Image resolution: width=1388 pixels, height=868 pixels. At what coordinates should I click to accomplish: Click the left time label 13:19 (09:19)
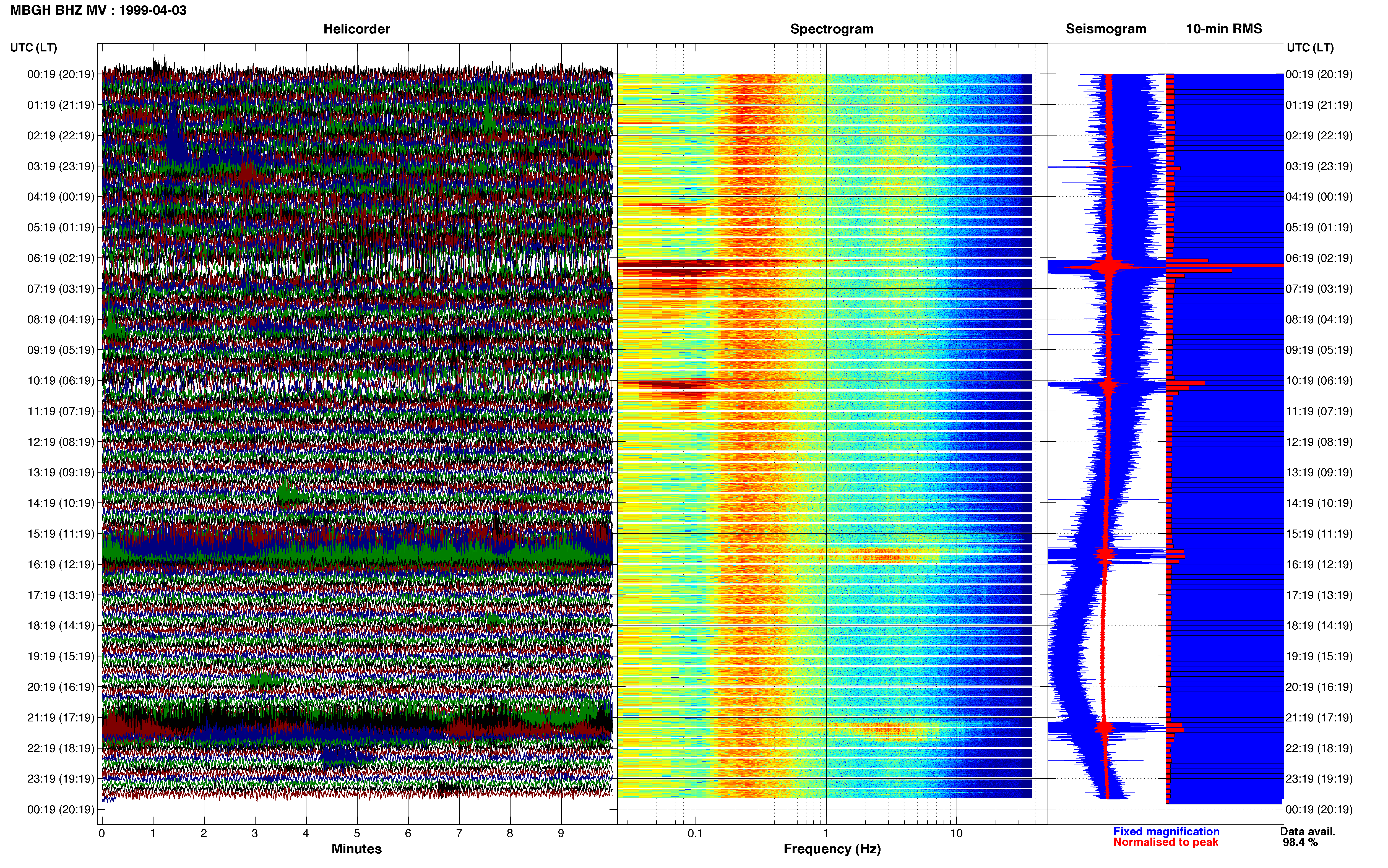pos(61,473)
